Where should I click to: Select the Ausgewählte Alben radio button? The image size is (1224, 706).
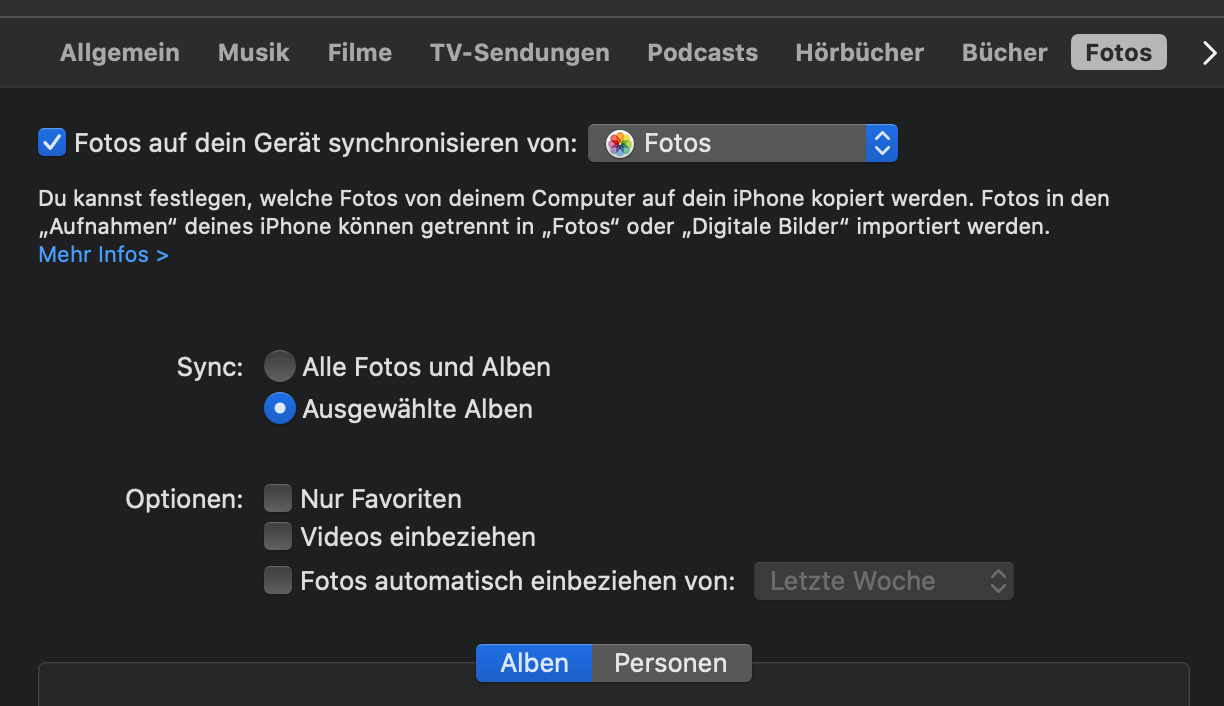[x=280, y=409]
